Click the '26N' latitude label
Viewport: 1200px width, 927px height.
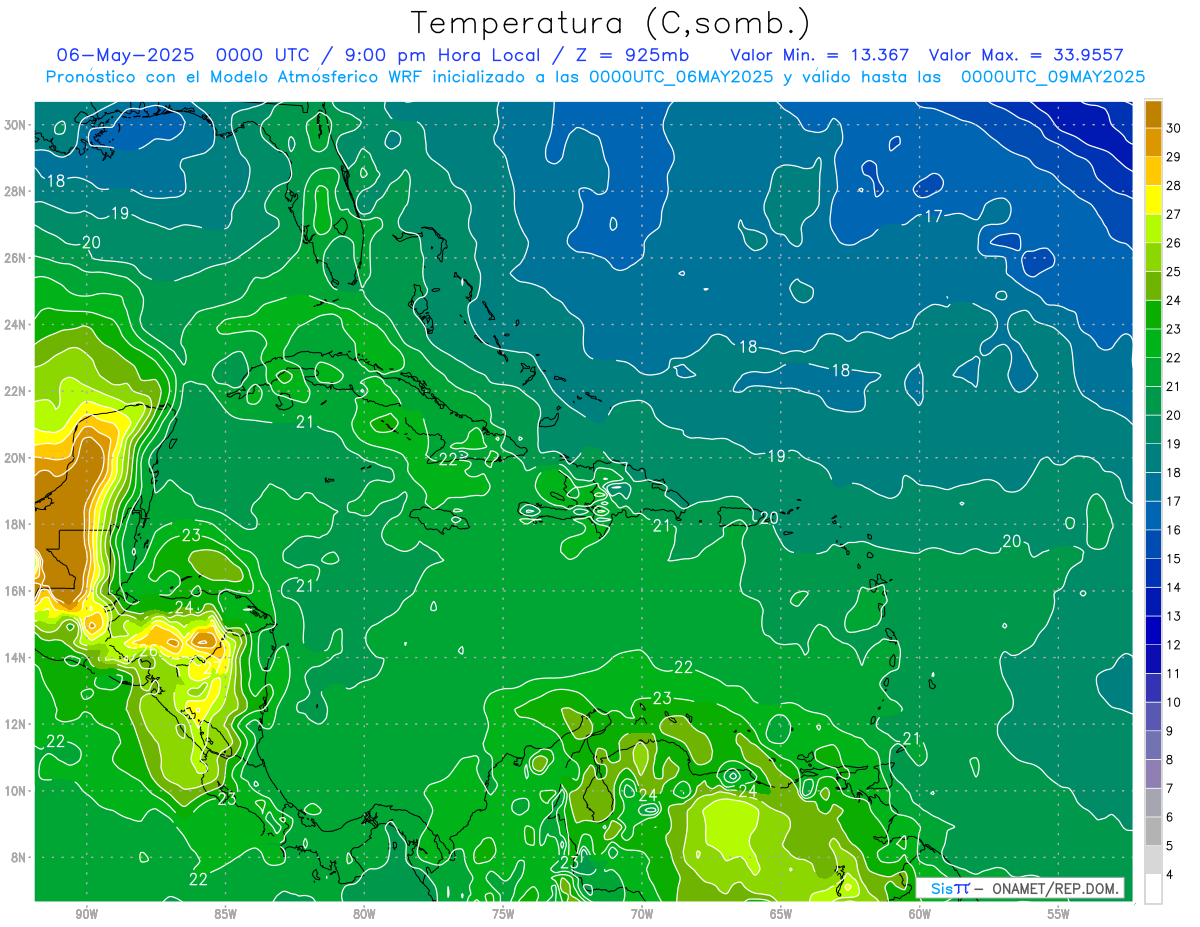point(16,258)
